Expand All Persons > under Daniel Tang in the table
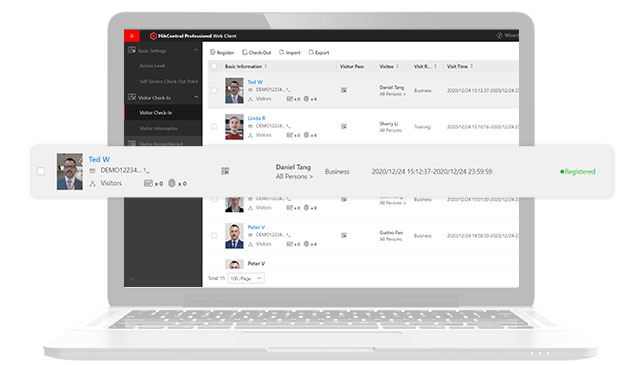 pos(392,94)
